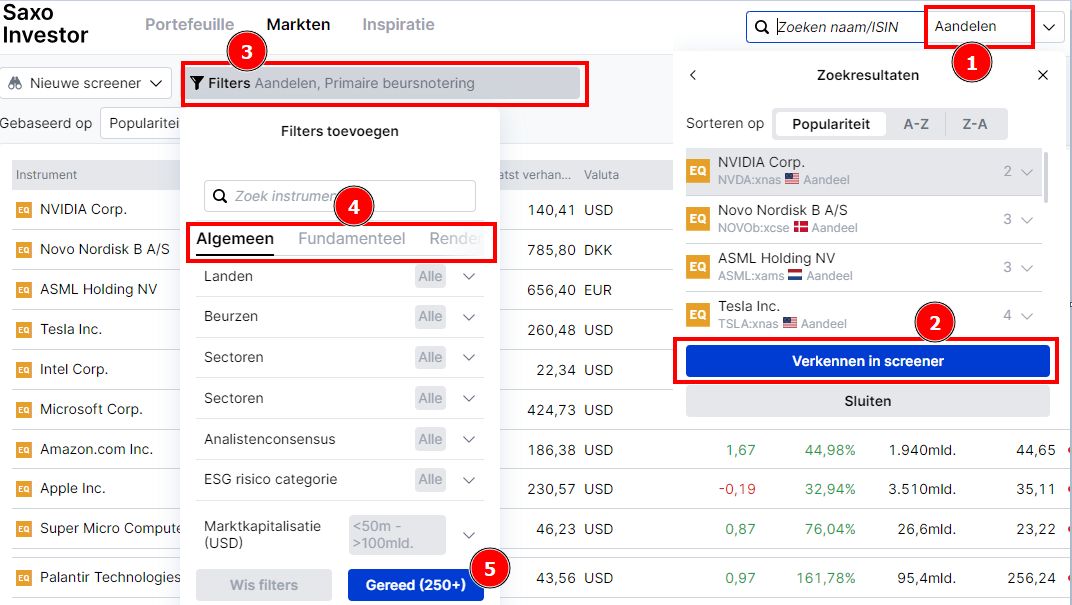
Task: Click the Instrument column header
Action: click(46, 175)
